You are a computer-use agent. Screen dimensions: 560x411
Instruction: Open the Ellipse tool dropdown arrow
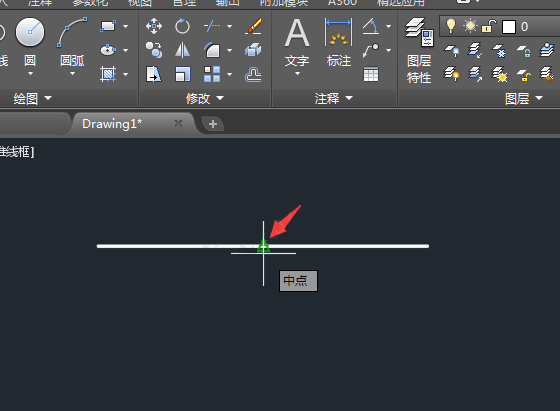pyautogui.click(x=125, y=50)
